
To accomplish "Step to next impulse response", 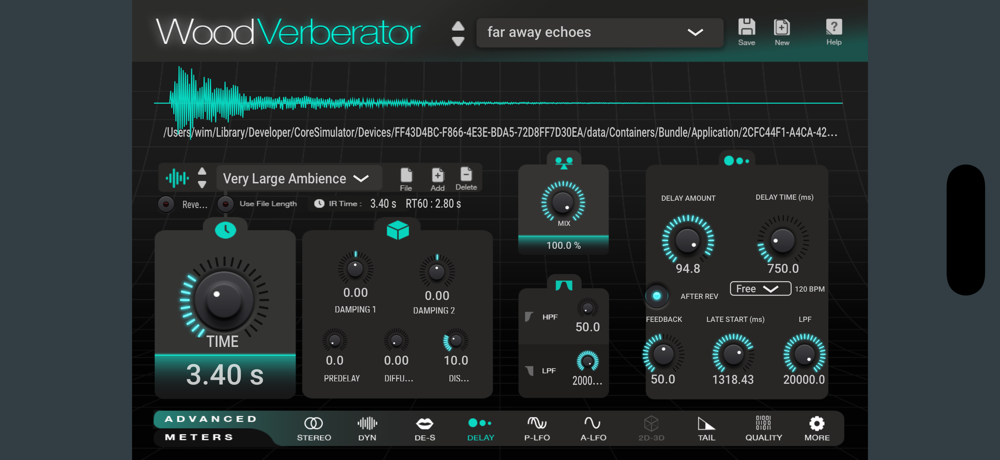I will [x=202, y=184].
